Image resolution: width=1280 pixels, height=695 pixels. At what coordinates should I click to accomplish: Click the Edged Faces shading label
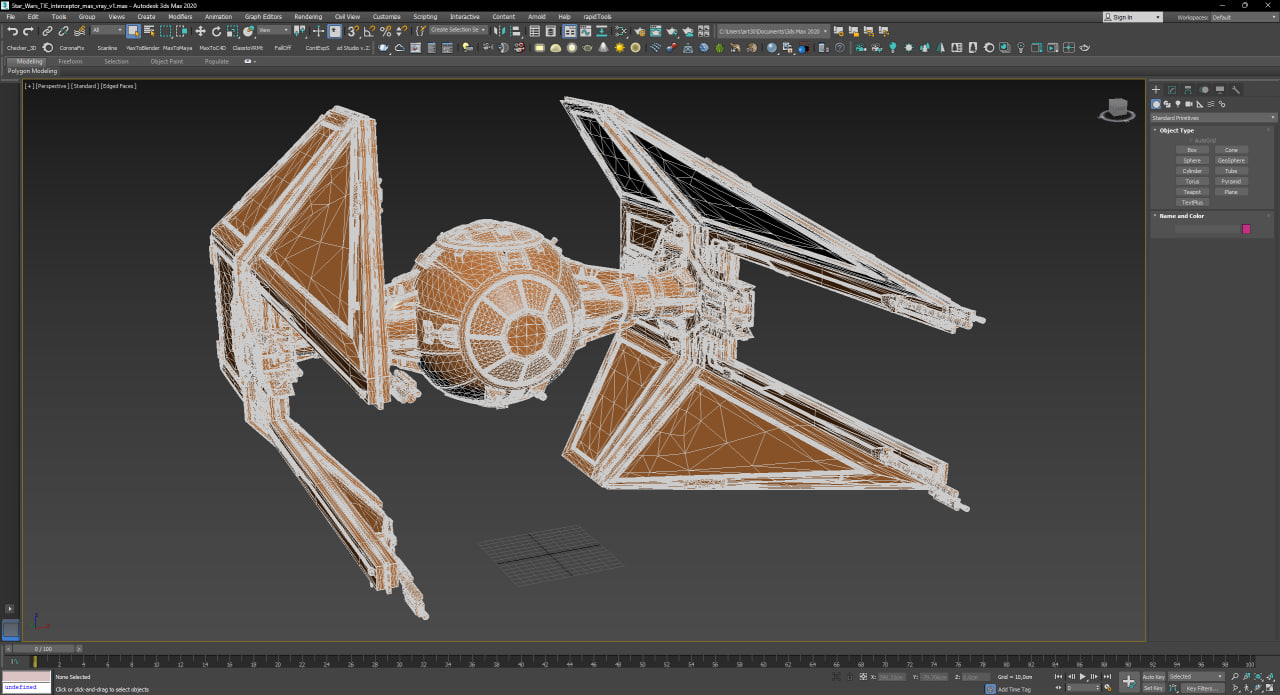click(x=118, y=86)
